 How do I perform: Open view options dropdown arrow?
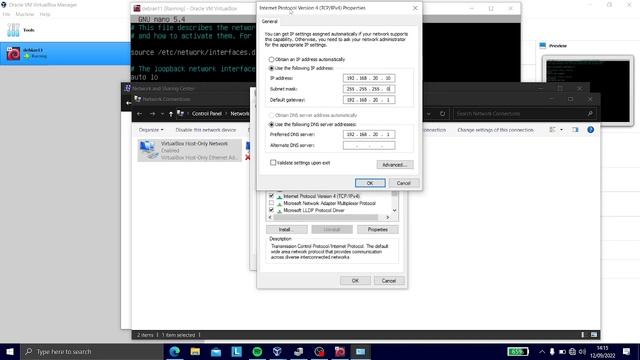[561, 130]
